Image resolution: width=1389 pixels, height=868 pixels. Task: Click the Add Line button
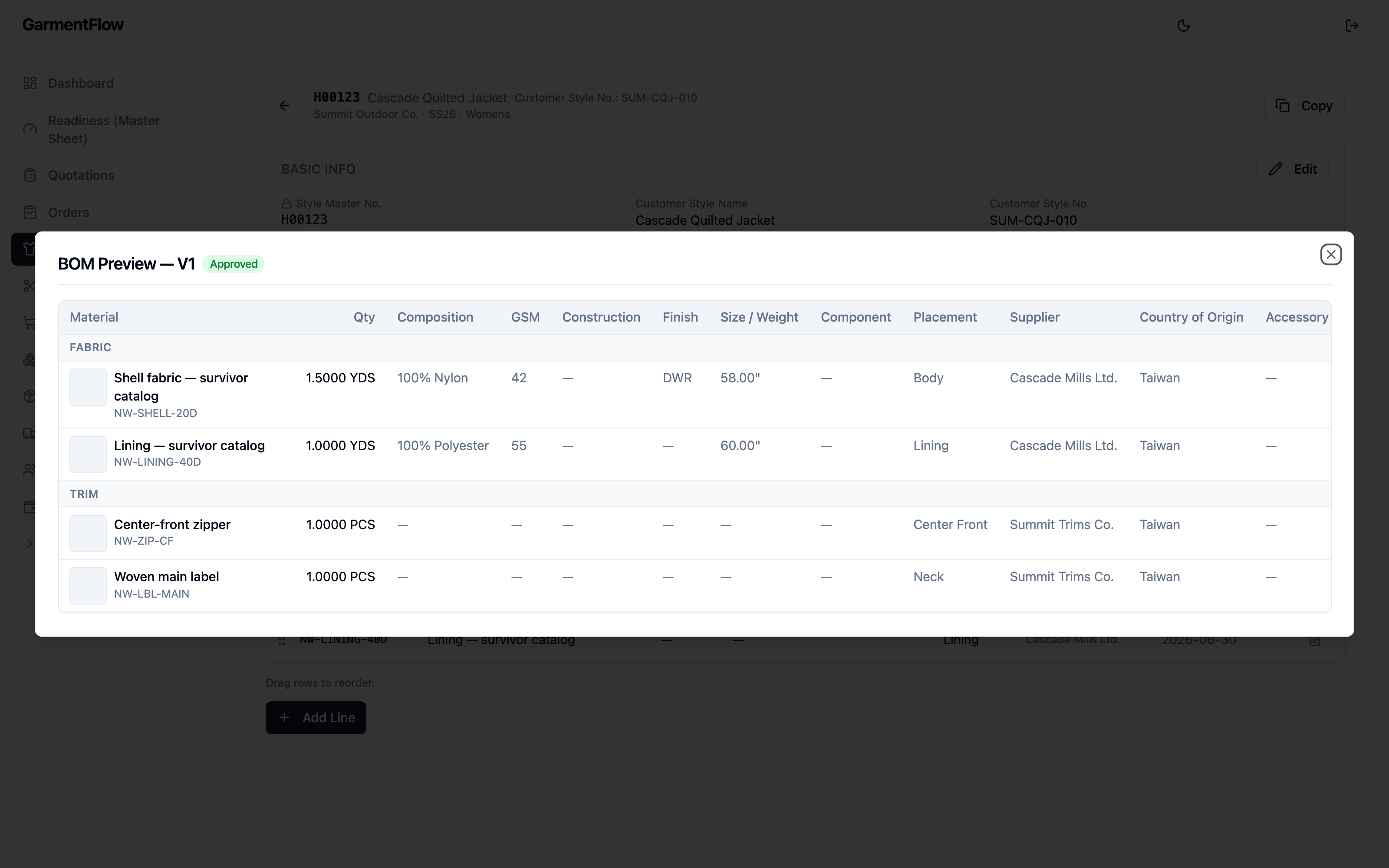coord(316,717)
